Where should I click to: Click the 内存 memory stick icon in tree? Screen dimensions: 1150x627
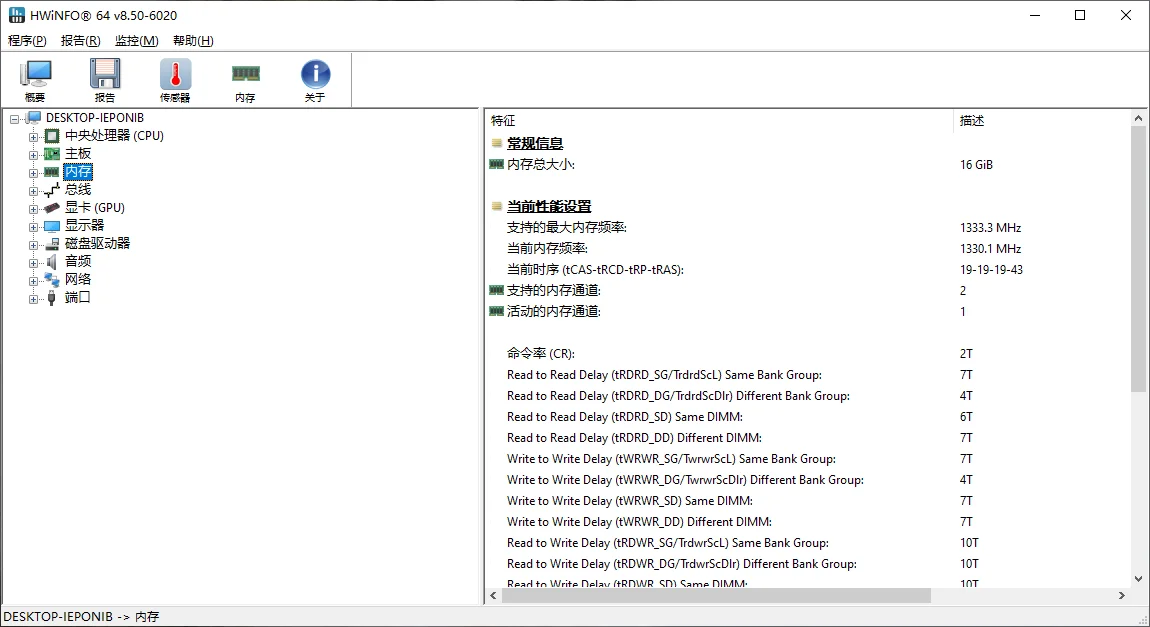click(x=51, y=172)
